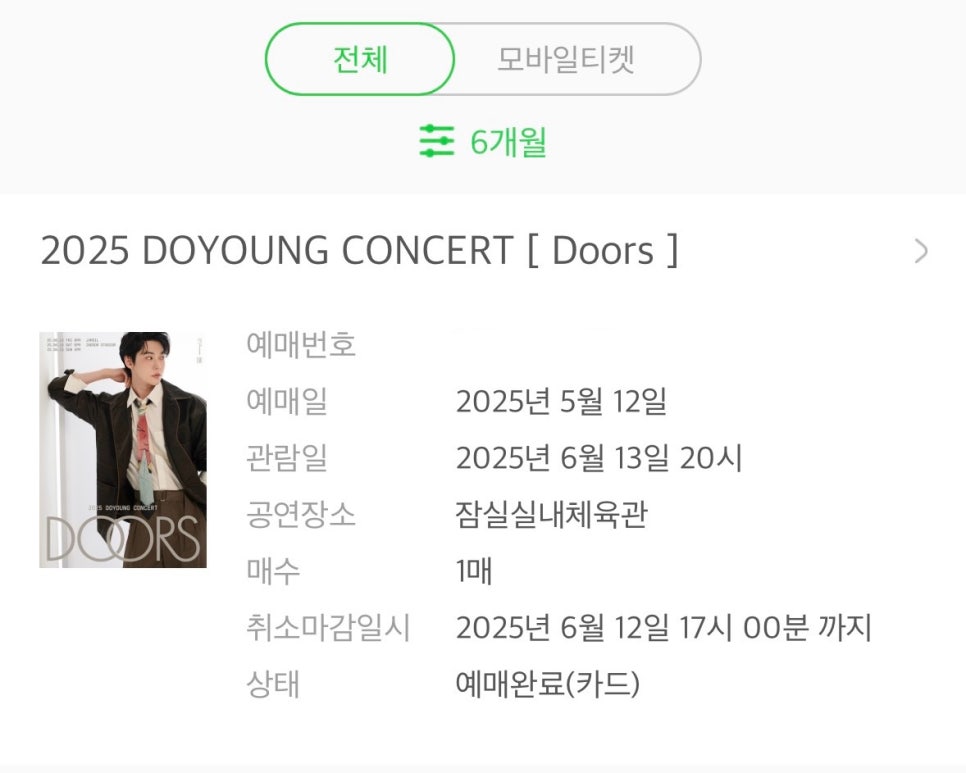Click the Doors concert poster thumbnail

[123, 450]
